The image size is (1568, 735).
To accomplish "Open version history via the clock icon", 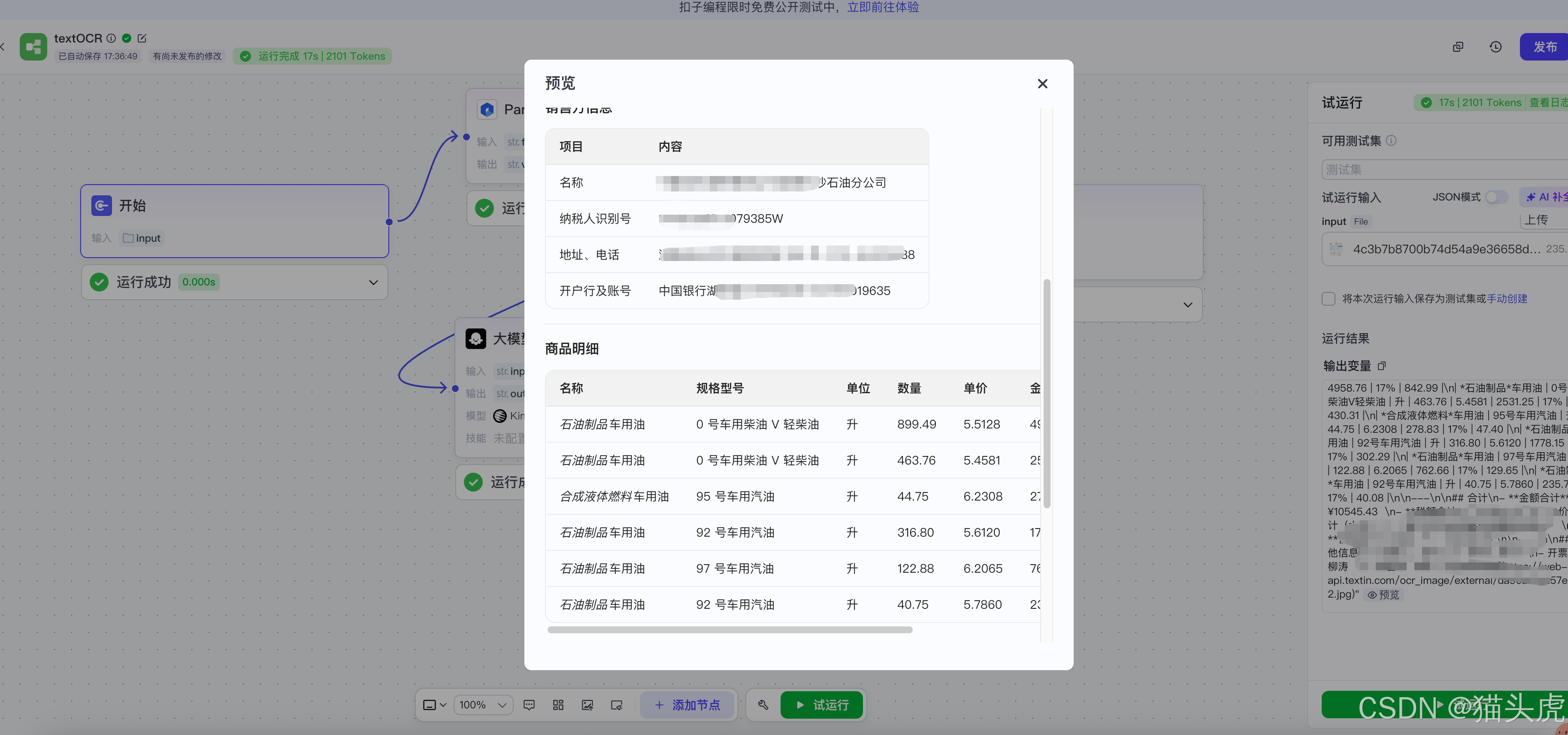I will (1496, 47).
